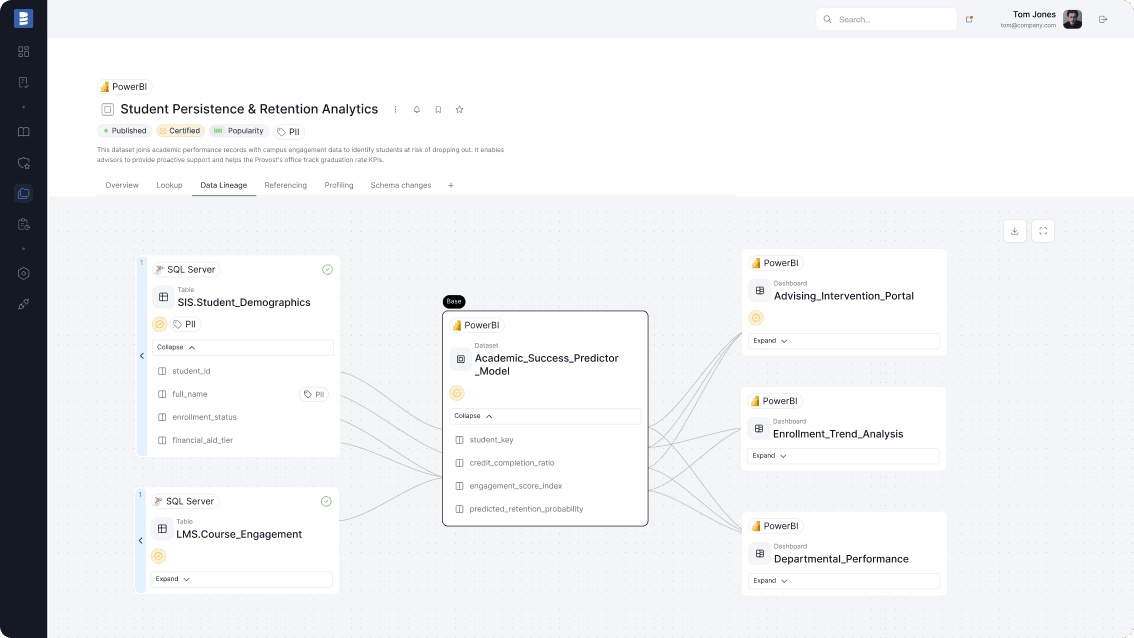Collapse the SIS.Student_Demographics left side connector
This screenshot has width=1134, height=638.
pyautogui.click(x=141, y=355)
